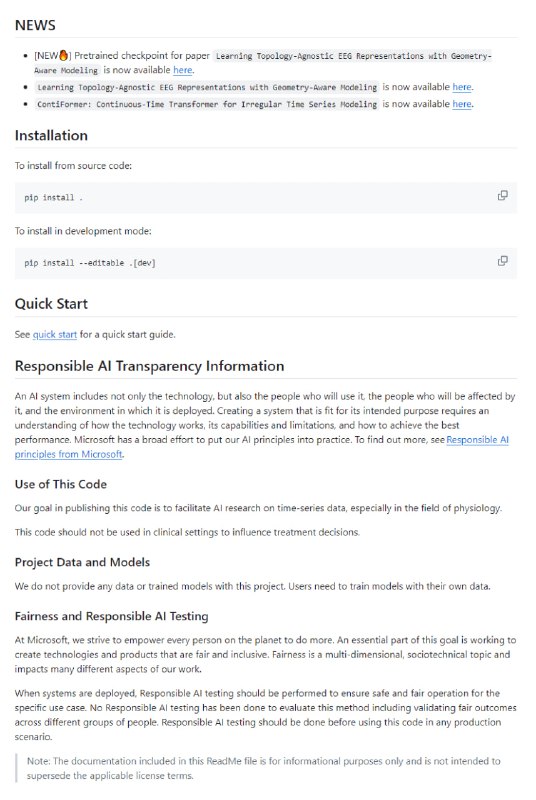Click the NEWS section heading

pyautogui.click(x=35, y=25)
